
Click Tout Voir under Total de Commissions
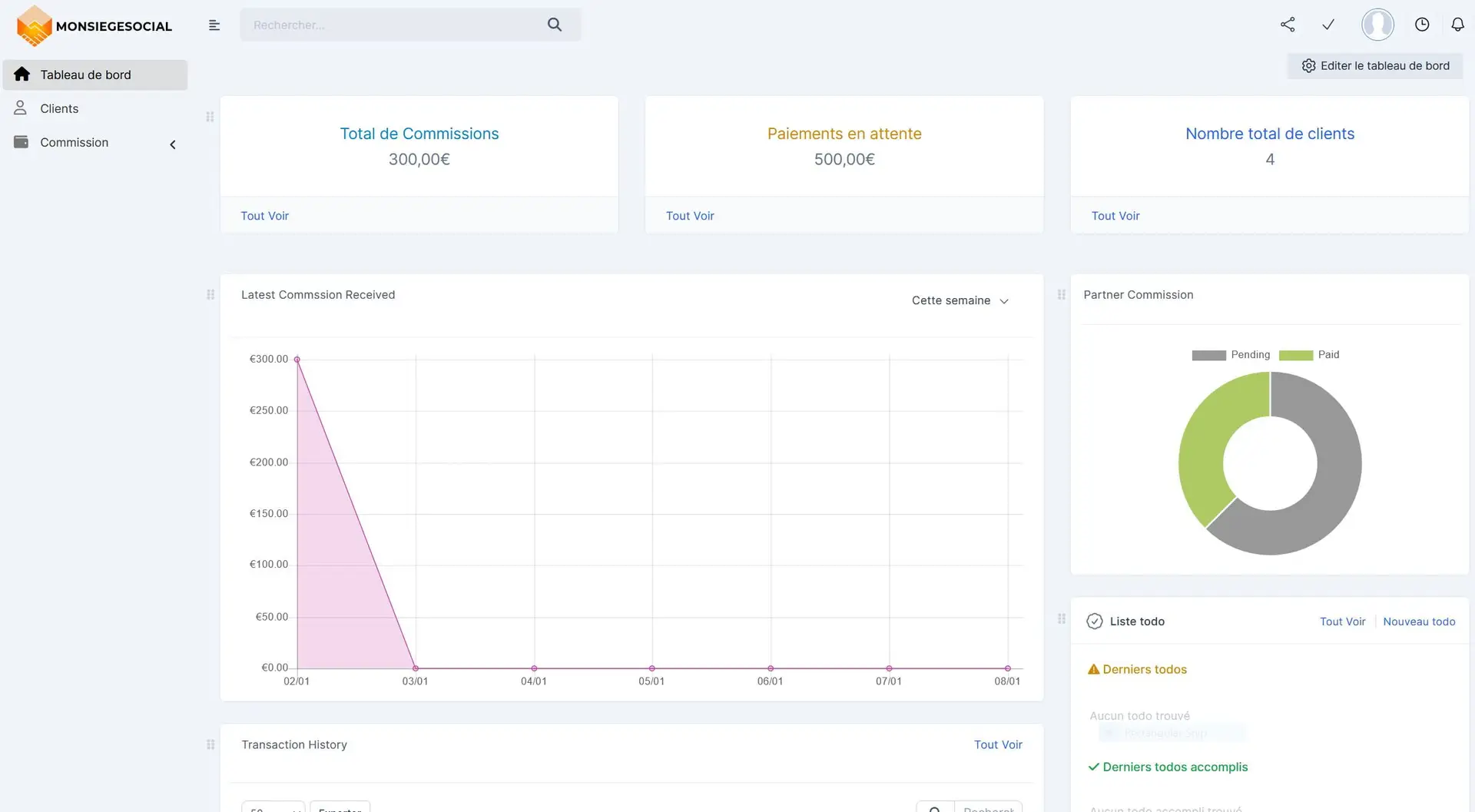tap(264, 216)
